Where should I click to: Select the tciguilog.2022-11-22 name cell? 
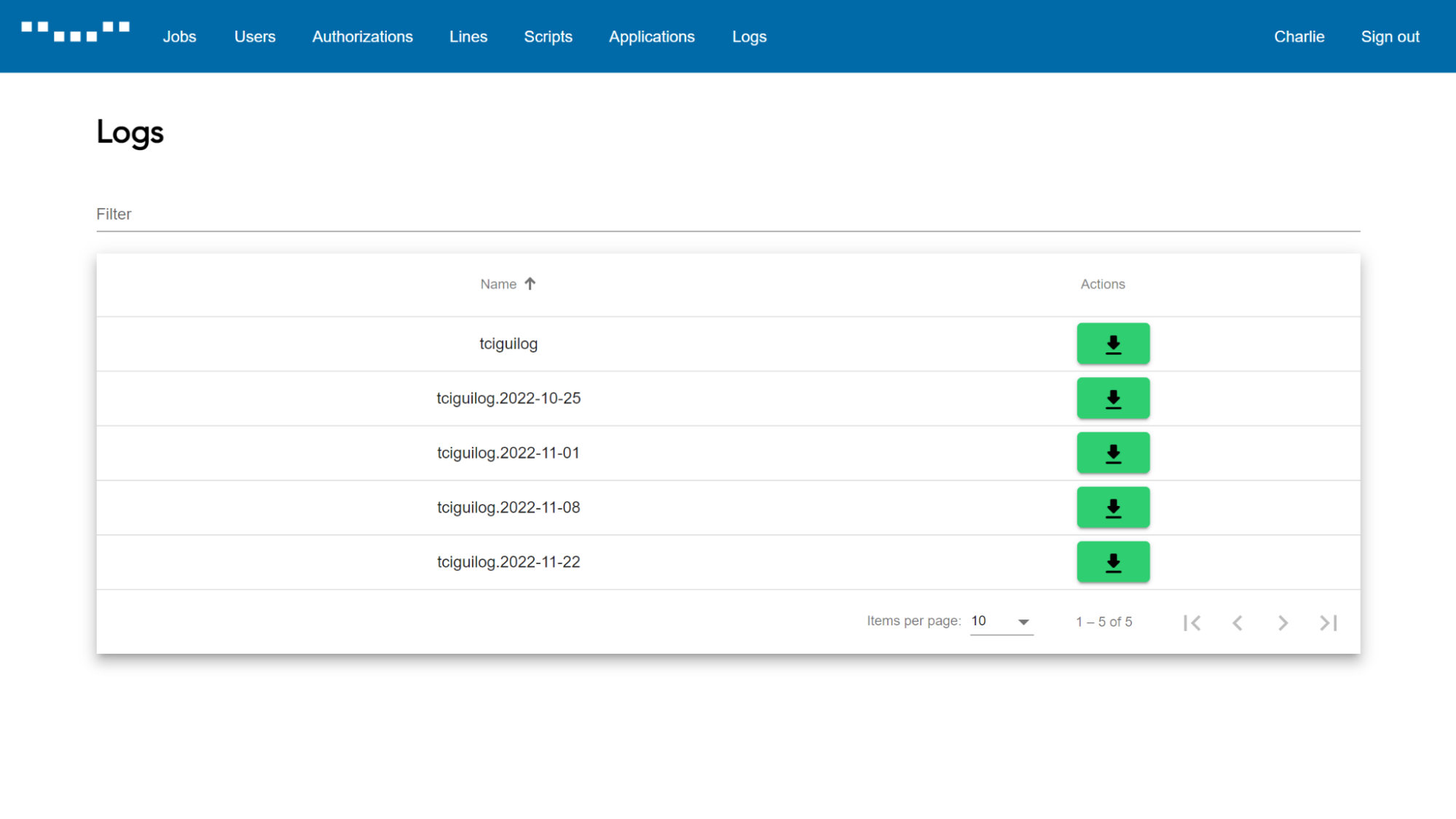(x=508, y=562)
